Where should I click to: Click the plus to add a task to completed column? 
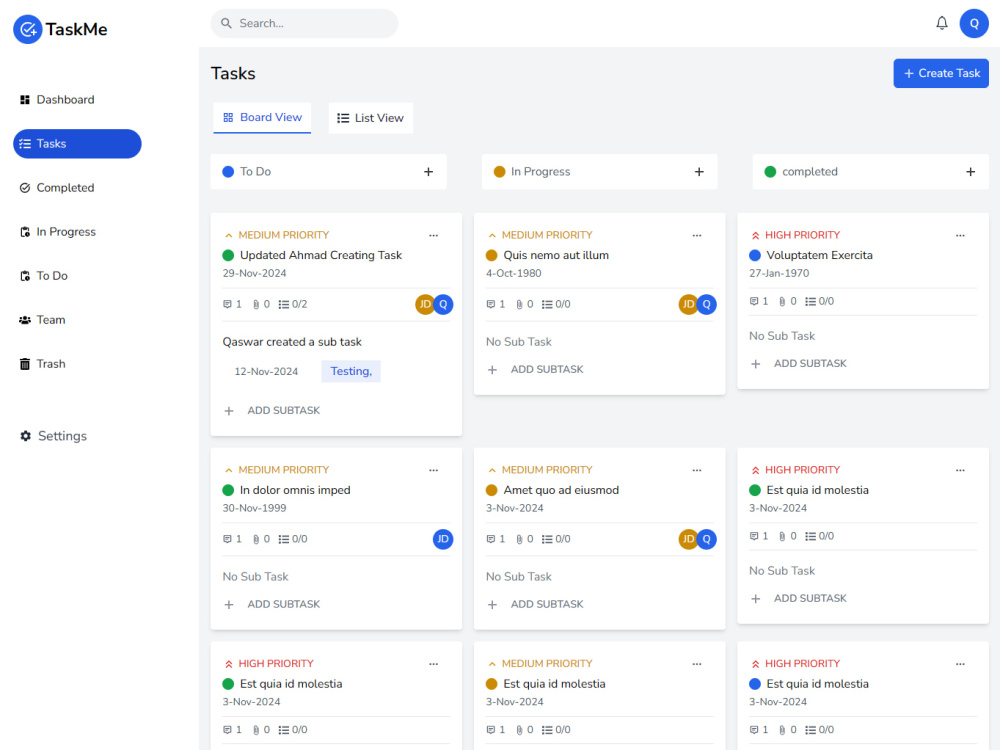click(x=970, y=171)
